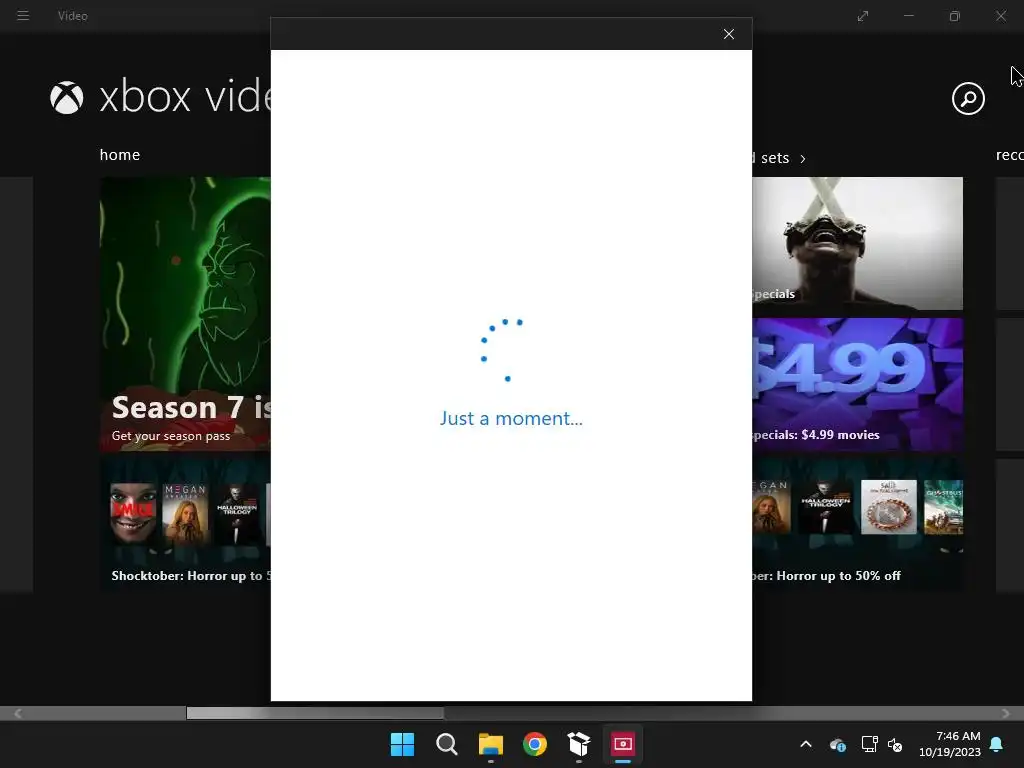The width and height of the screenshot is (1024, 768).
Task: Open notifications bell icon
Action: point(997,744)
